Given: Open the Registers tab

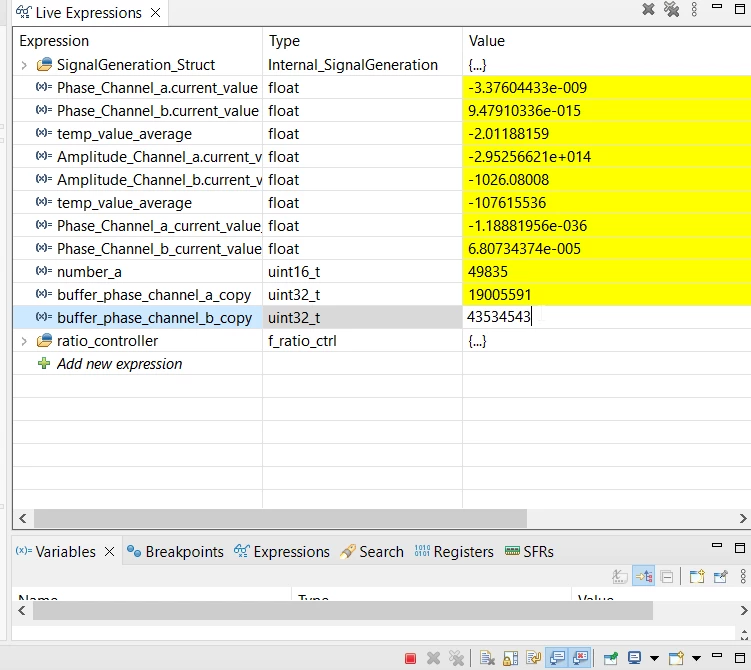Looking at the screenshot, I should [454, 552].
